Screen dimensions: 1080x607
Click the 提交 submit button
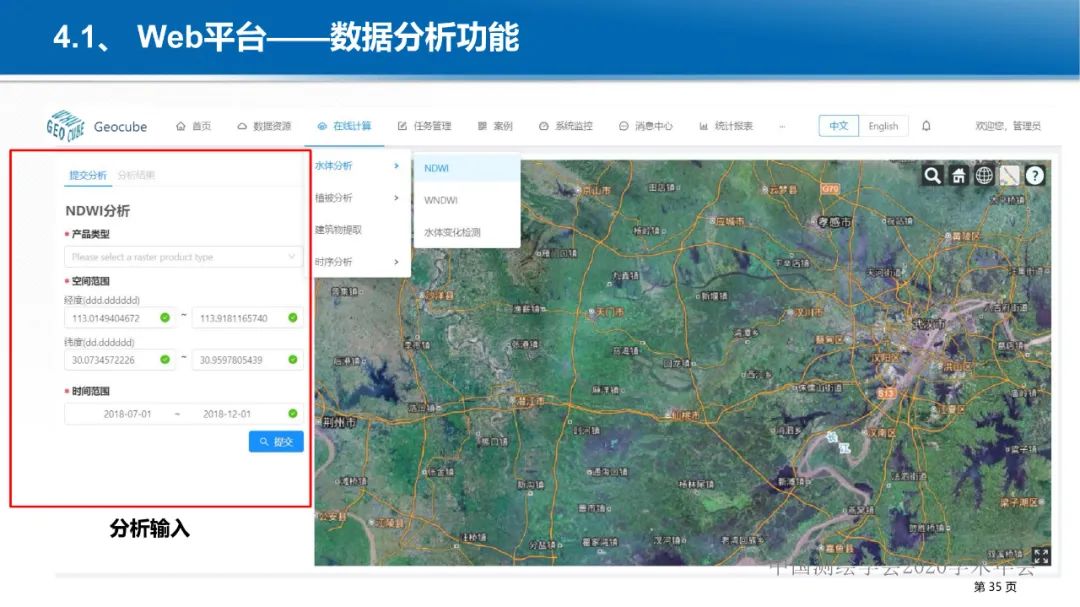pyautogui.click(x=275, y=441)
